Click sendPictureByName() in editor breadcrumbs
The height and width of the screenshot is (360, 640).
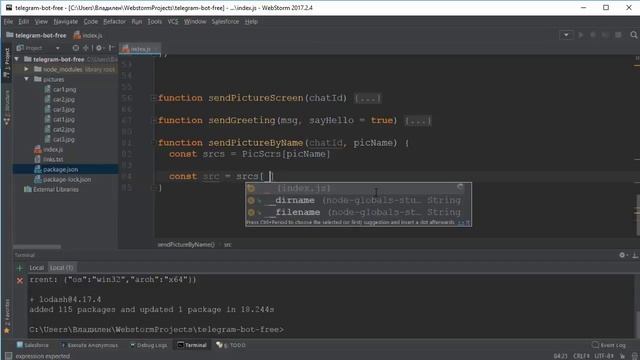[x=186, y=244]
